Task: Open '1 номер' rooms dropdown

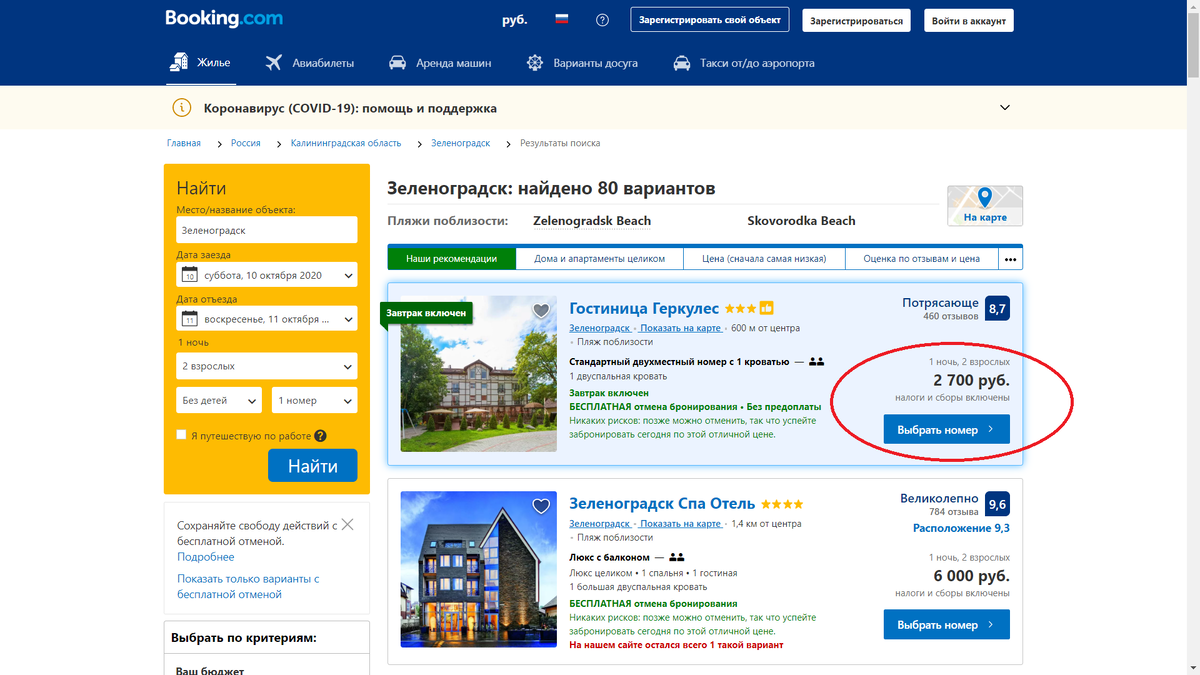Action: point(314,400)
